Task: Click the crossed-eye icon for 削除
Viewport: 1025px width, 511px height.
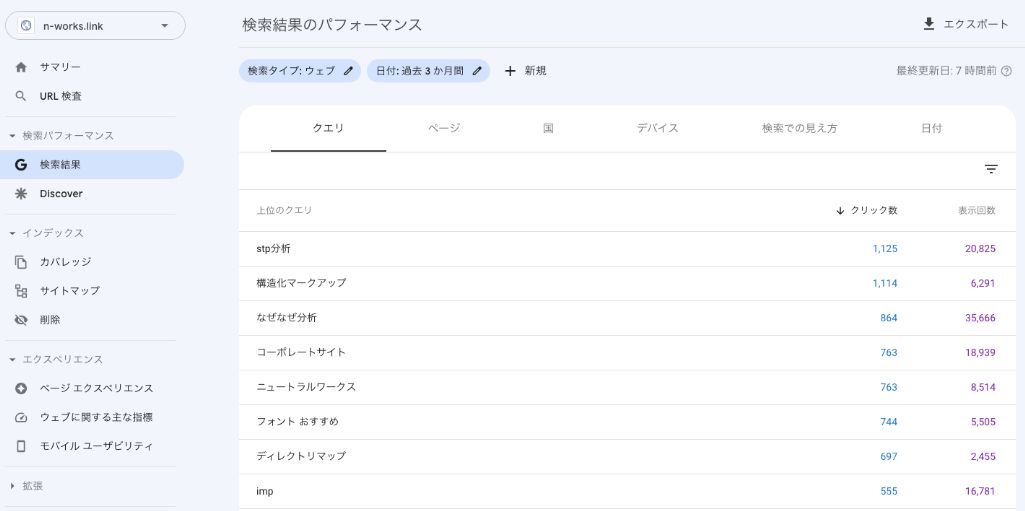Action: [x=21, y=320]
